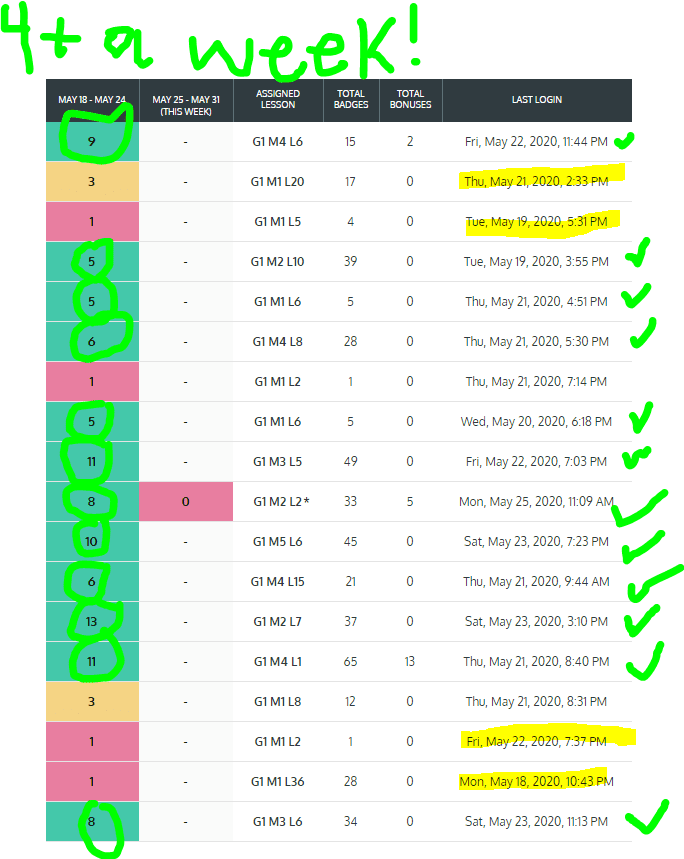Click the Total Badges column header
The width and height of the screenshot is (684, 859).
pyautogui.click(x=351, y=100)
